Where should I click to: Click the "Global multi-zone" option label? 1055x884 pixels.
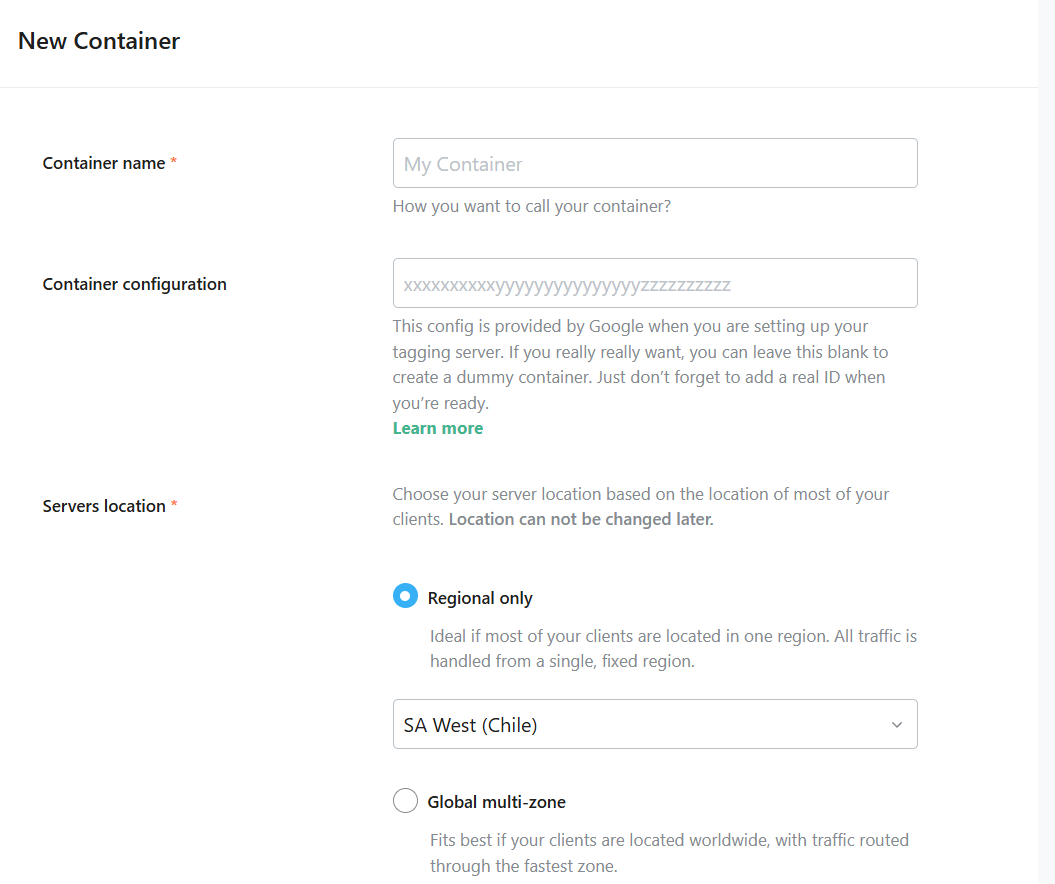coord(496,802)
